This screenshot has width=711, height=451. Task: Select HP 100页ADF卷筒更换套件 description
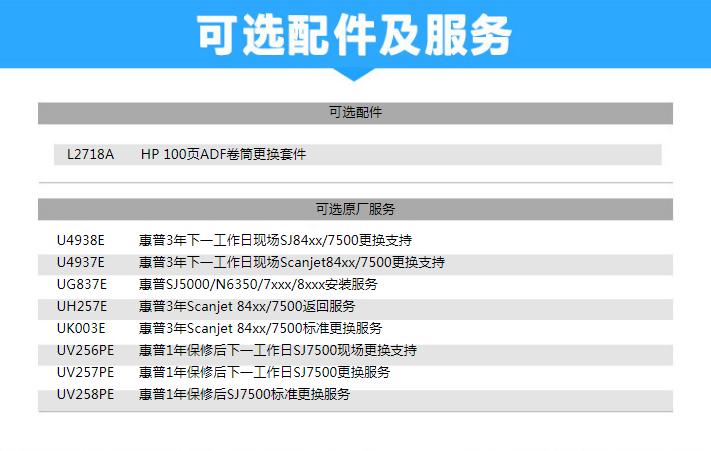pos(223,155)
